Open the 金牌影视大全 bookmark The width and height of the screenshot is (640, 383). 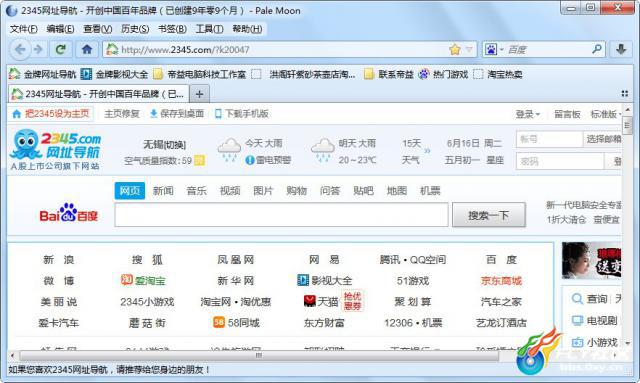point(115,74)
